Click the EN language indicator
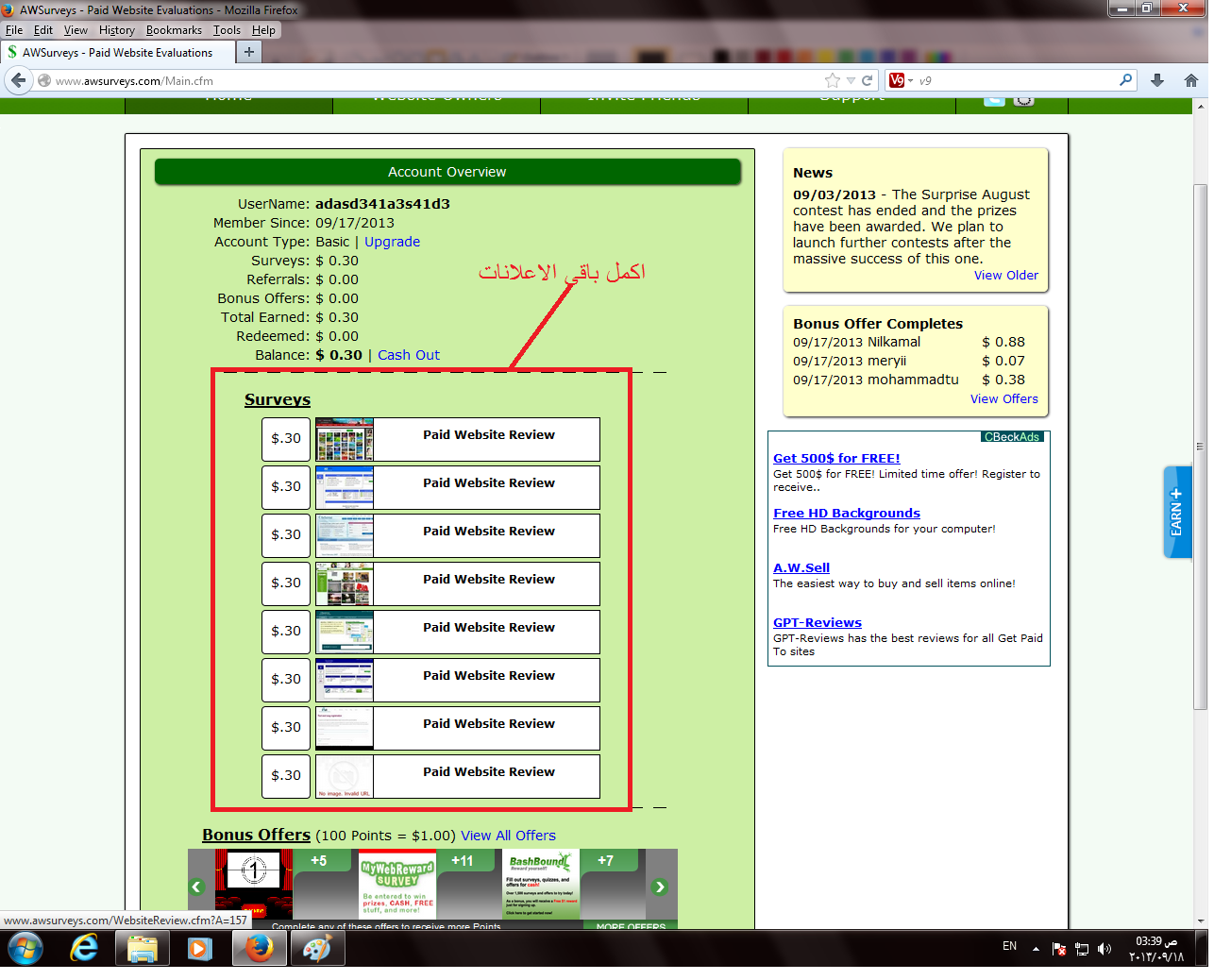 1010,947
